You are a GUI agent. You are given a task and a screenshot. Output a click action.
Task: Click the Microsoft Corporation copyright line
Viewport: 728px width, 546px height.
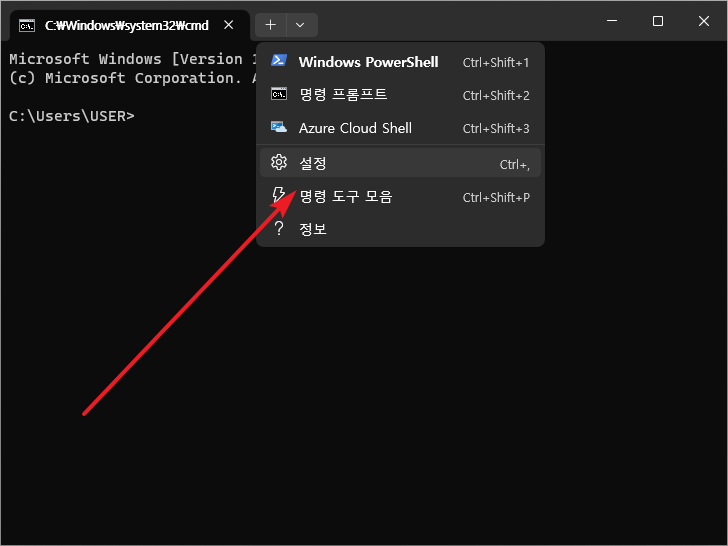[133, 78]
